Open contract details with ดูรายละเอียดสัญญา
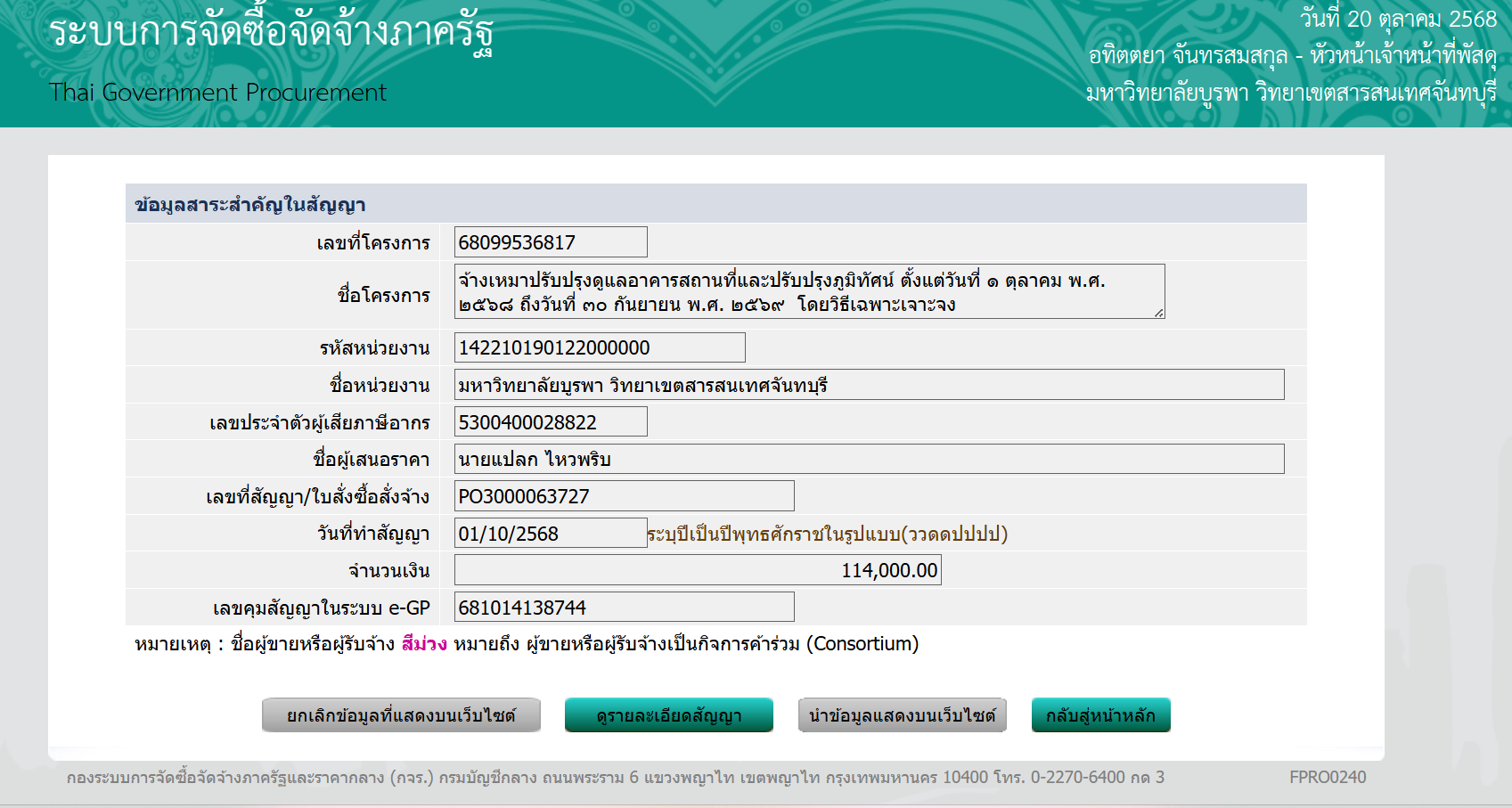The height and width of the screenshot is (808, 1512). point(668,715)
